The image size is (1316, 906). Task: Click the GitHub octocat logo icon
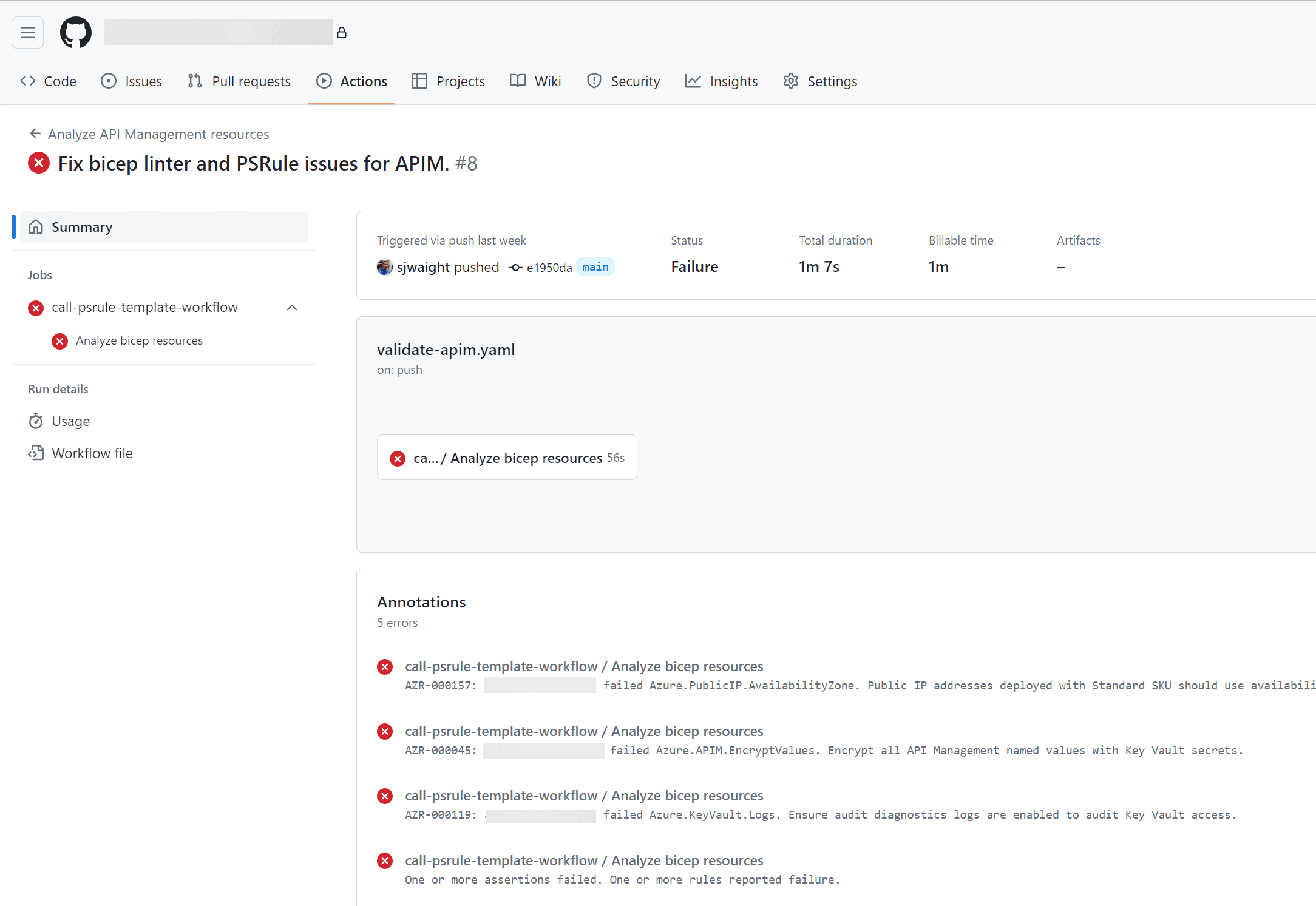point(74,33)
